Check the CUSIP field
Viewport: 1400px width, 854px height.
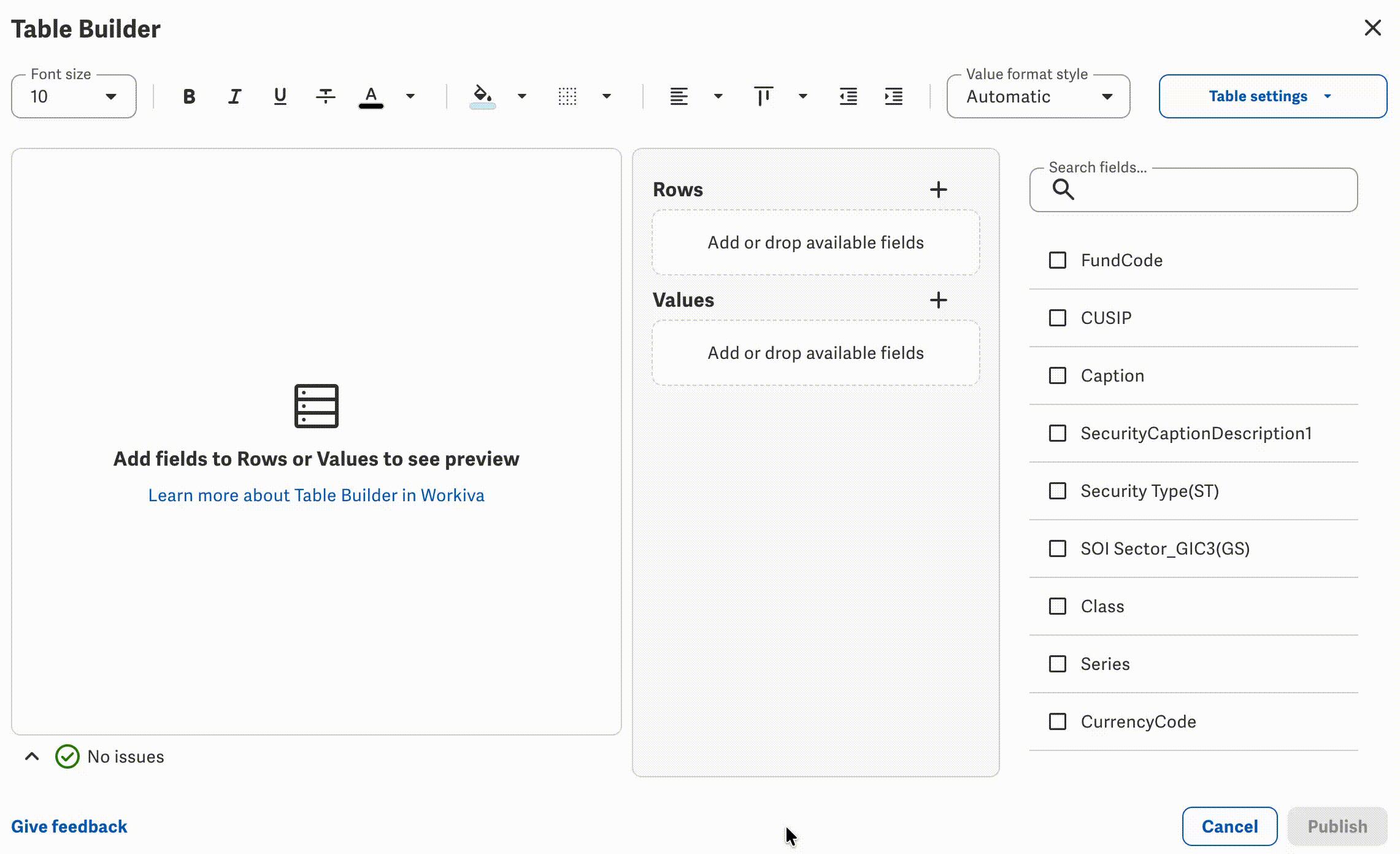1058,318
